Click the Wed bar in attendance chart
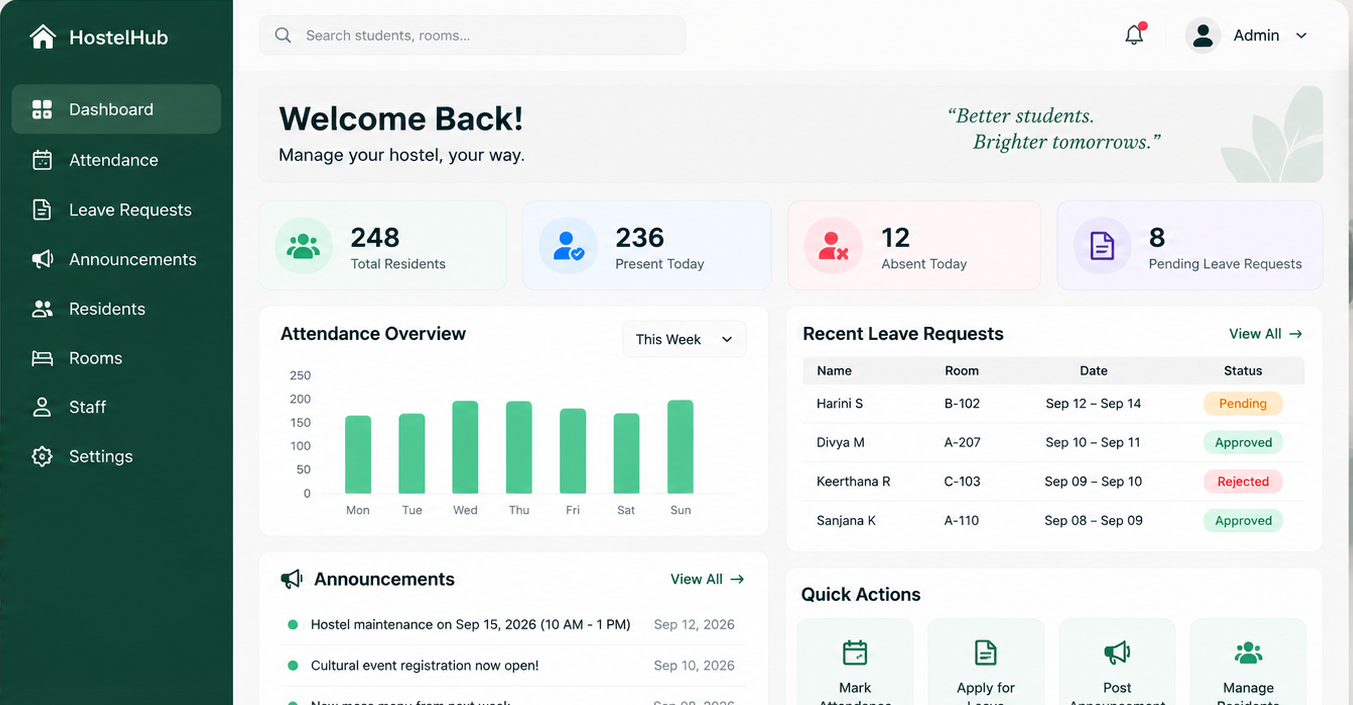This screenshot has width=1353, height=705. [465, 447]
